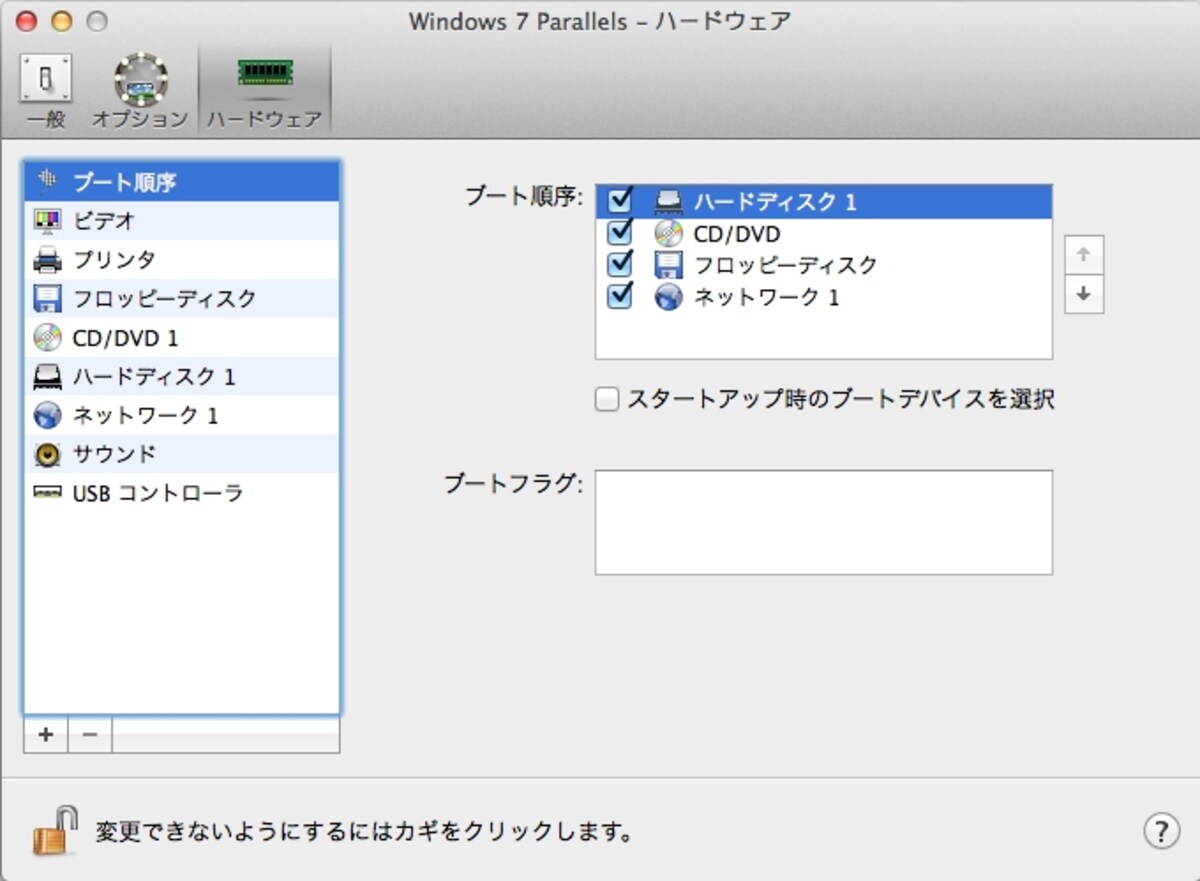Close the window with the red button
This screenshot has width=1200, height=881.
pyautogui.click(x=27, y=21)
